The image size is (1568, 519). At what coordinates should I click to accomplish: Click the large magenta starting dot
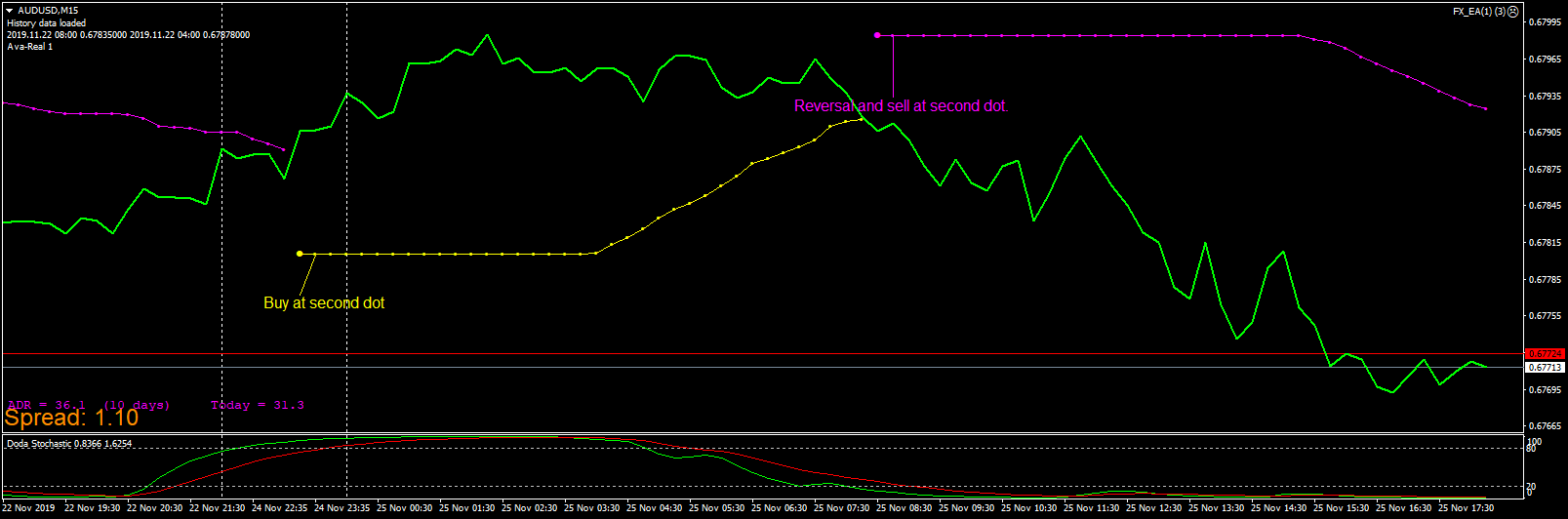(877, 35)
